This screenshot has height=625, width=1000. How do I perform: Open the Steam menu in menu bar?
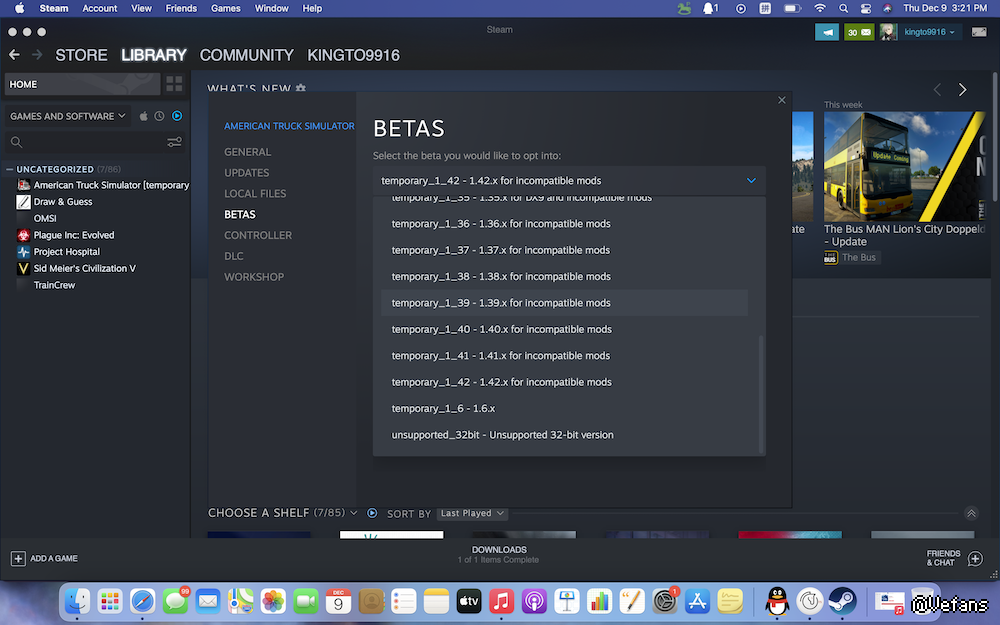click(54, 8)
